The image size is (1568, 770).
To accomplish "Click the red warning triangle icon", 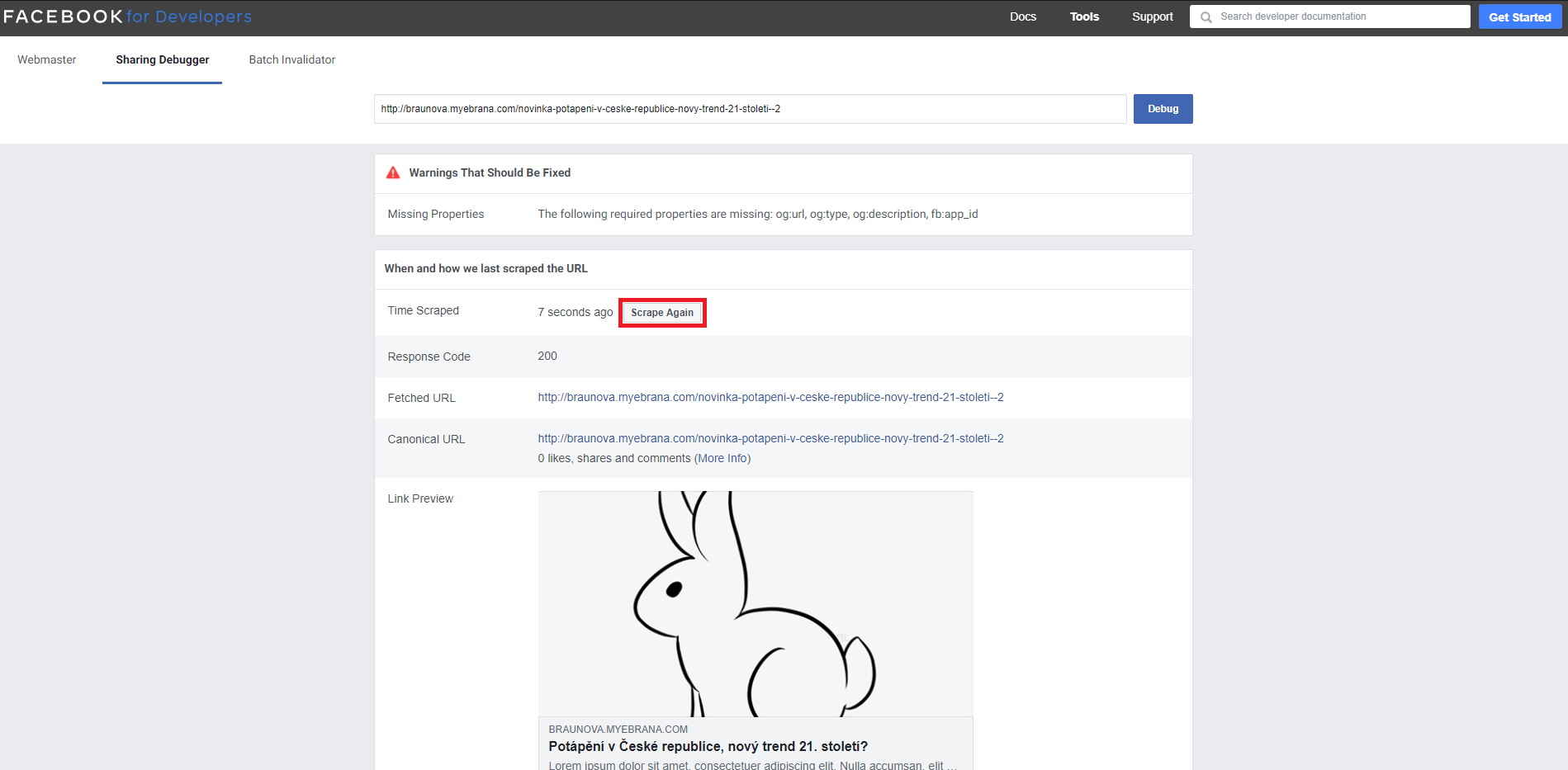I will pos(393,172).
